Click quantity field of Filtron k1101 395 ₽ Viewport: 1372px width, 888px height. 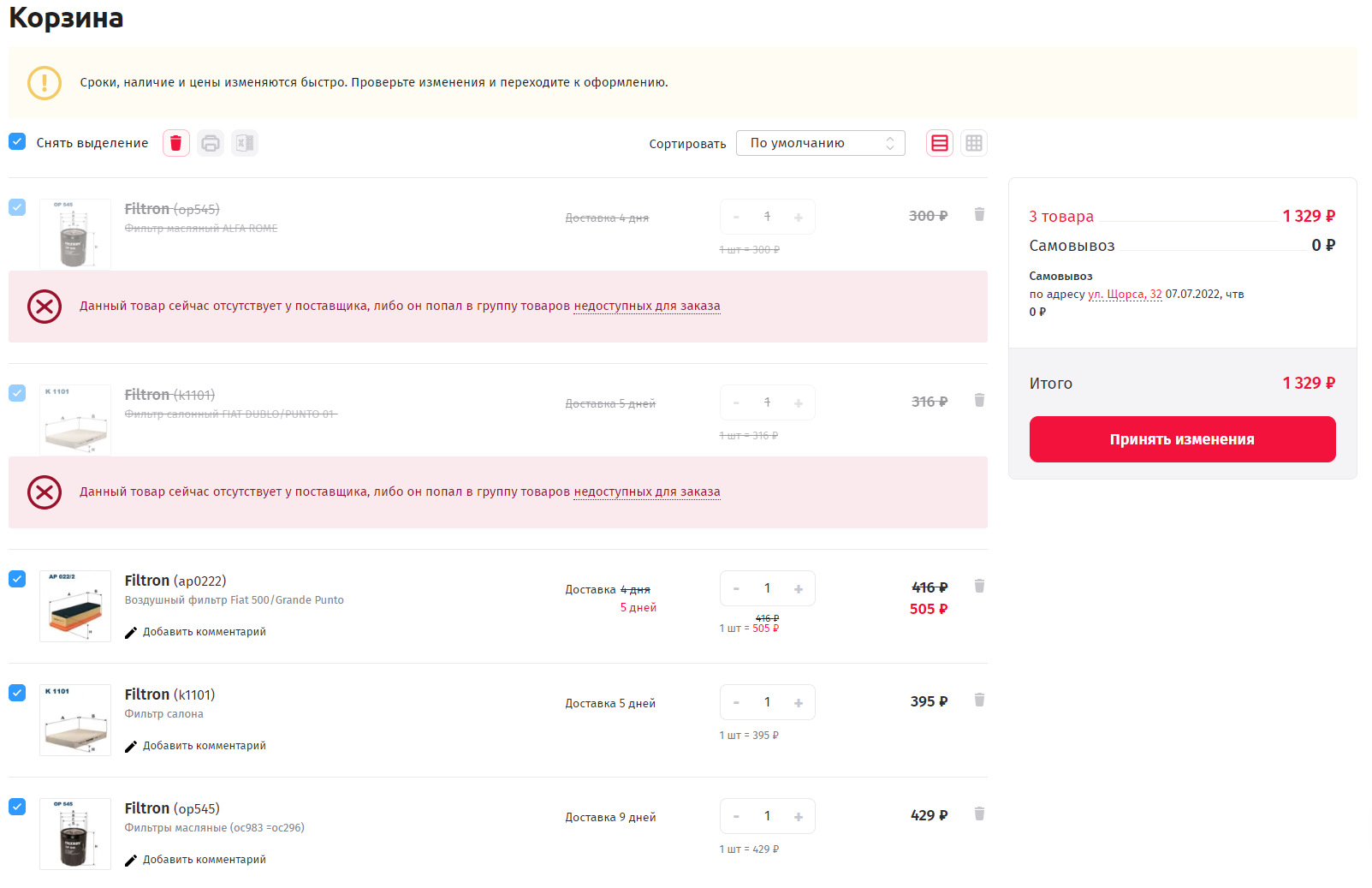pyautogui.click(x=767, y=702)
